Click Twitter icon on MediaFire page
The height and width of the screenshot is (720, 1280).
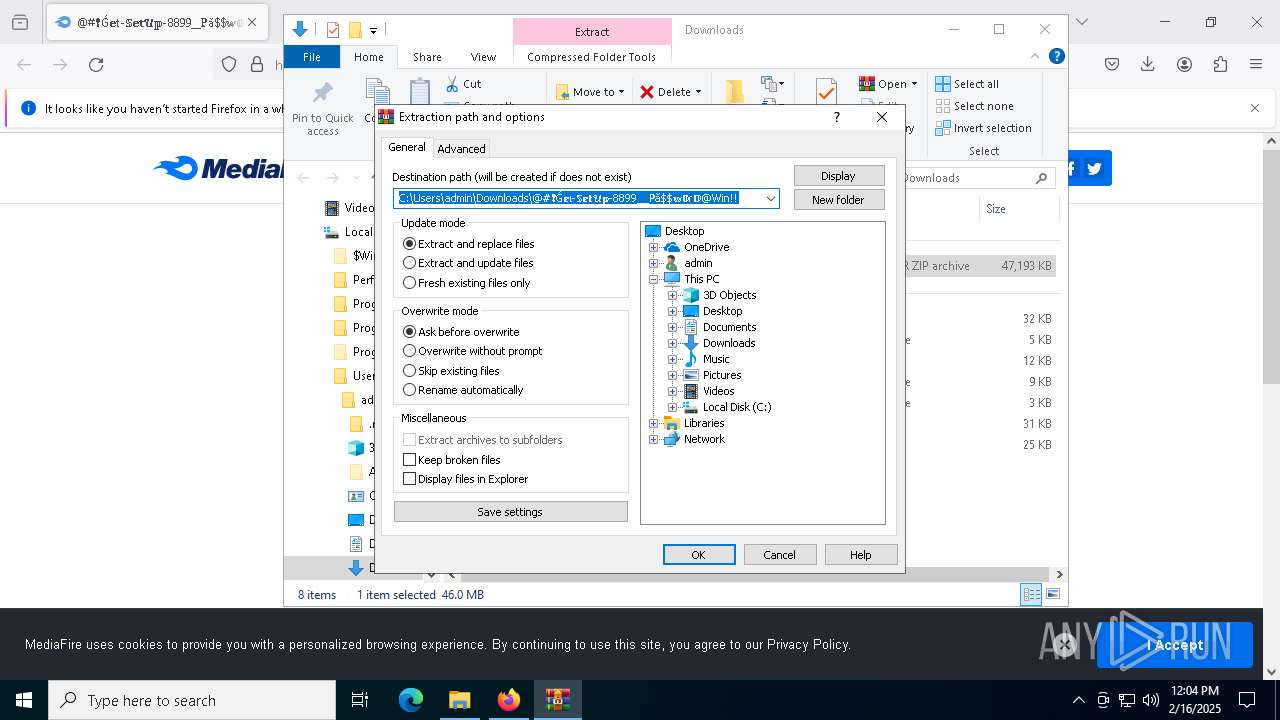[1095, 169]
